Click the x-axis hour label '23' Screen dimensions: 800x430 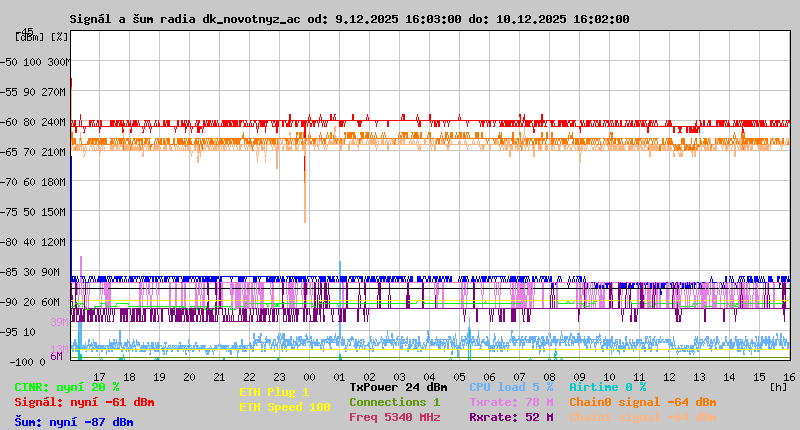point(280,377)
